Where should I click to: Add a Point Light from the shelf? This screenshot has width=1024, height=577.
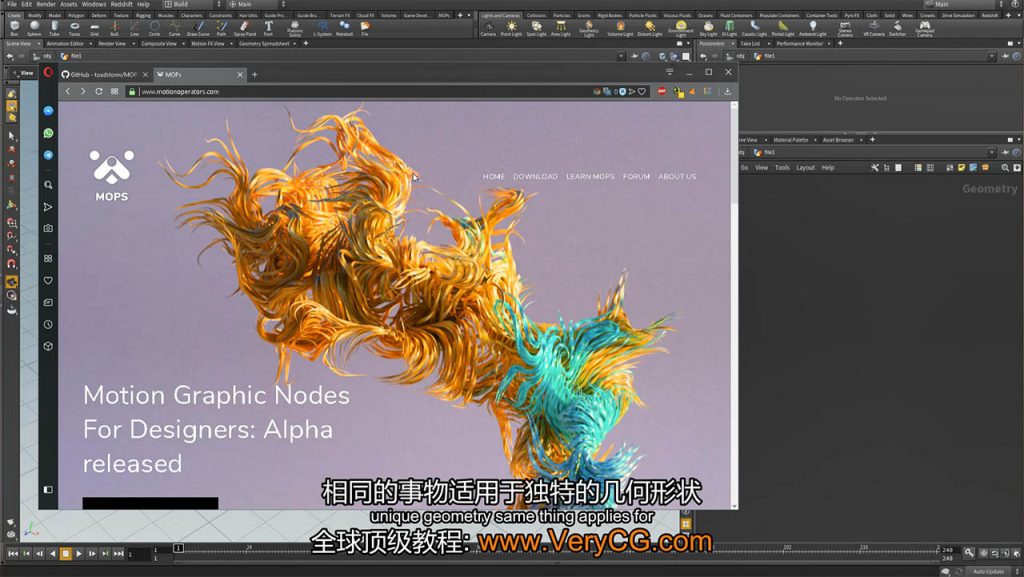click(x=511, y=28)
